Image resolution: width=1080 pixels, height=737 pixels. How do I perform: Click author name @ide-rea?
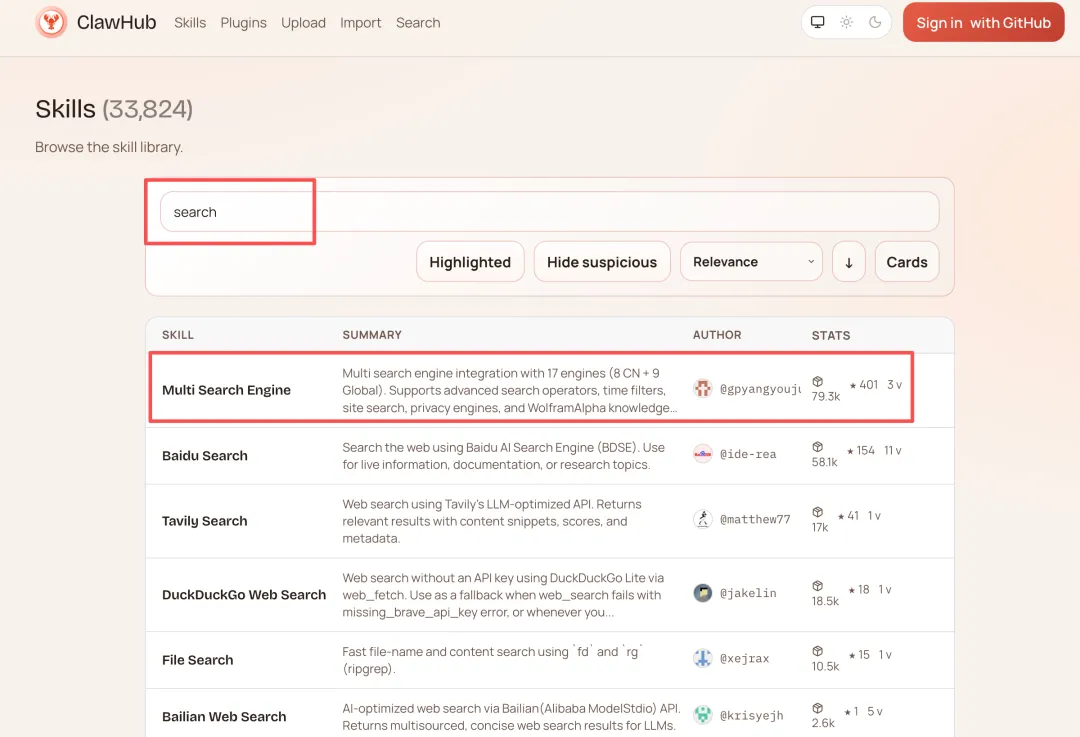click(748, 454)
